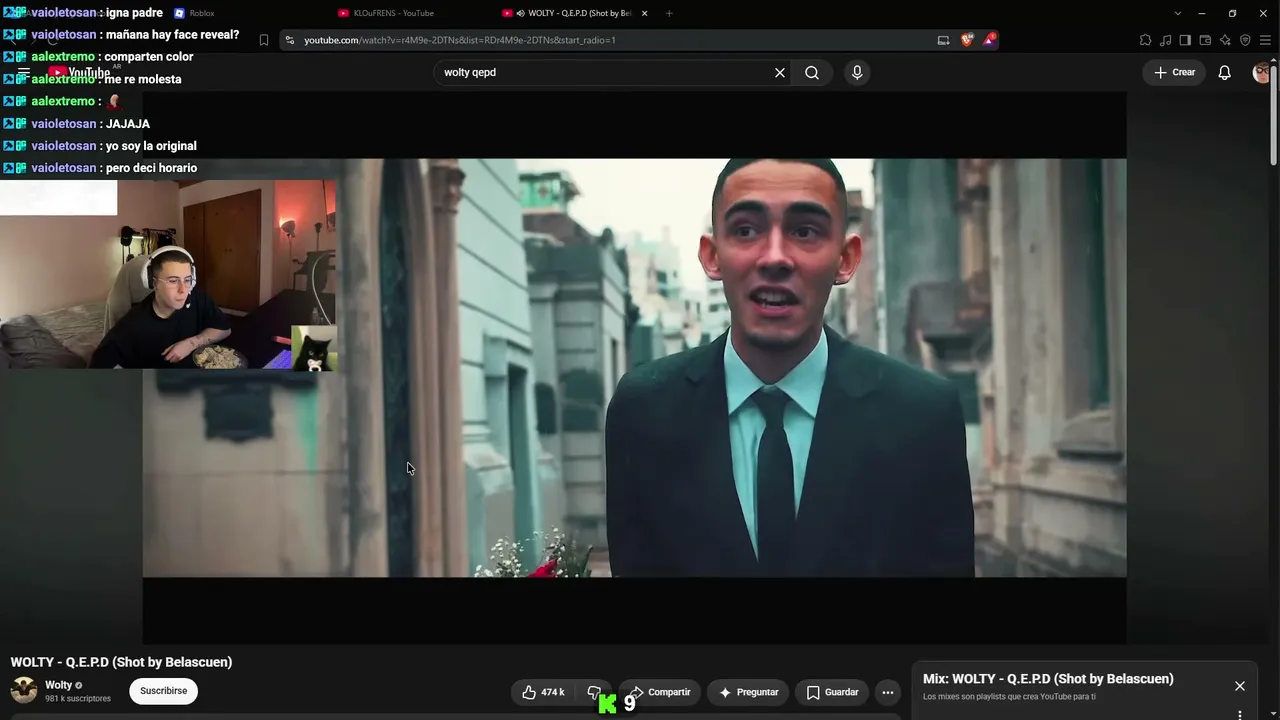
Task: Mute the WOLTY tab audio speaker icon
Action: point(521,13)
